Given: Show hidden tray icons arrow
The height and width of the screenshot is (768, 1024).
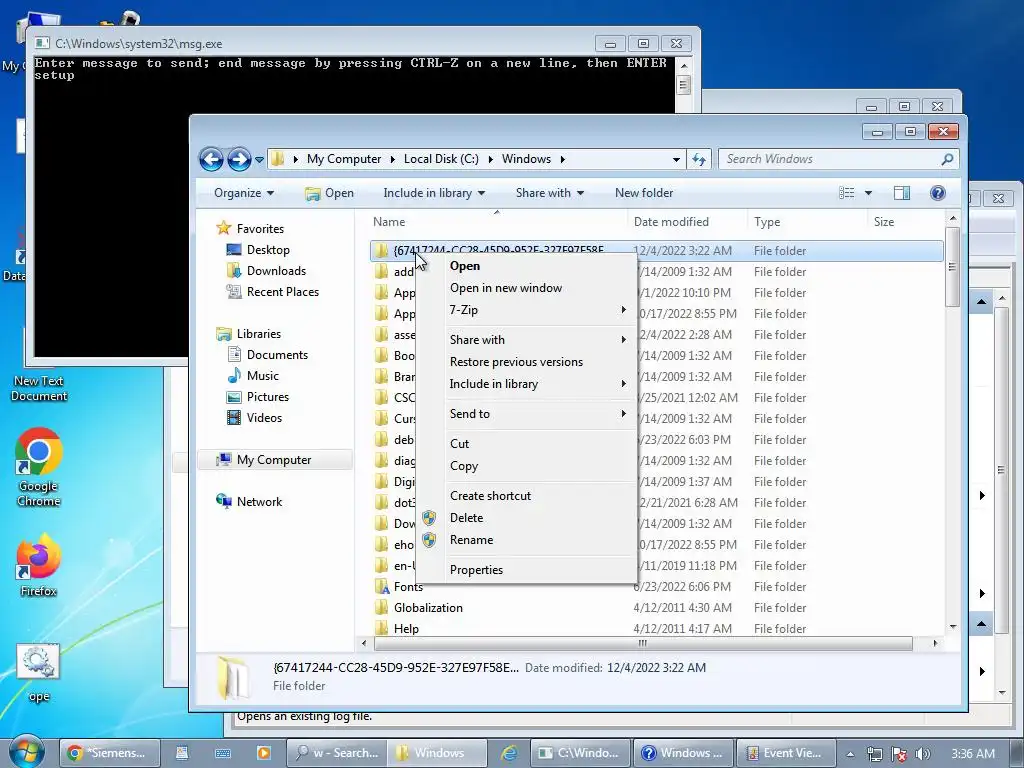Looking at the screenshot, I should coord(850,754).
